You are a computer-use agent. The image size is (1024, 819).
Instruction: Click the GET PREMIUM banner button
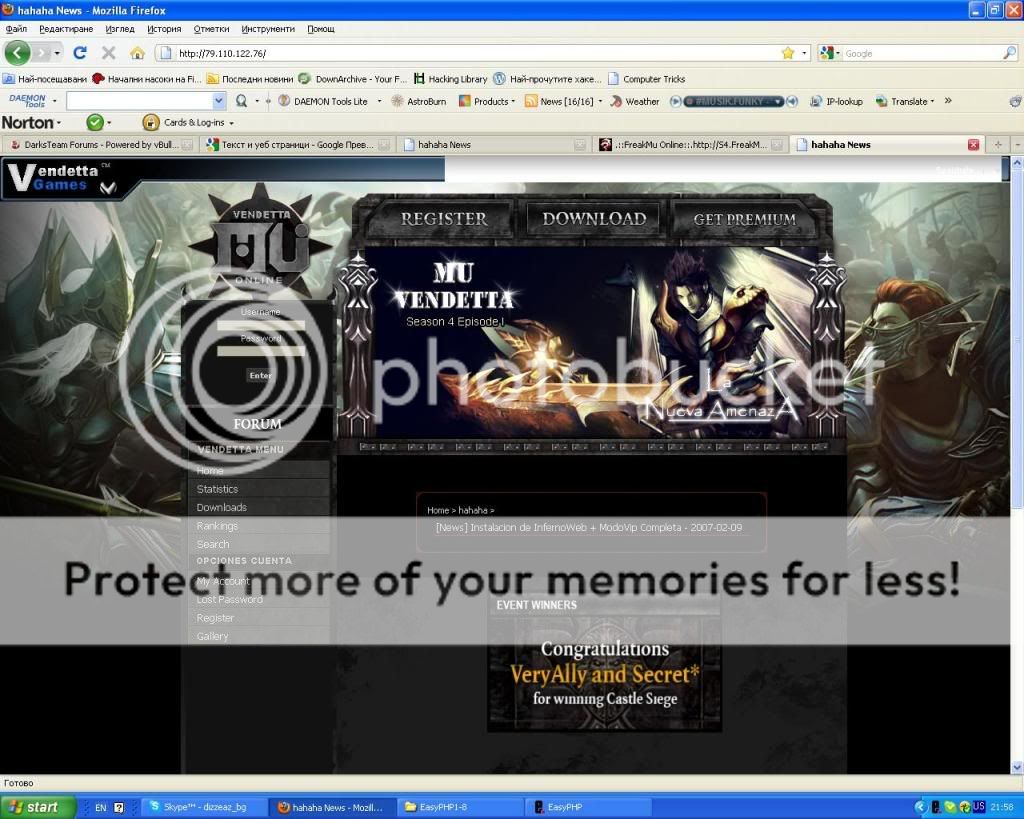(x=744, y=219)
